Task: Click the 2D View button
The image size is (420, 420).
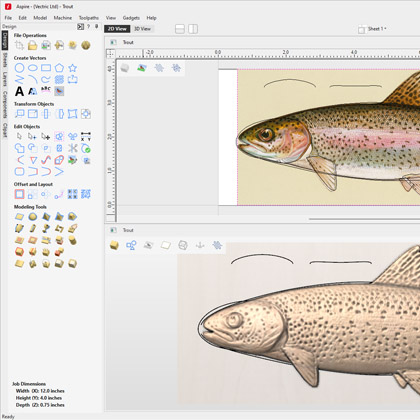Action: 117,29
